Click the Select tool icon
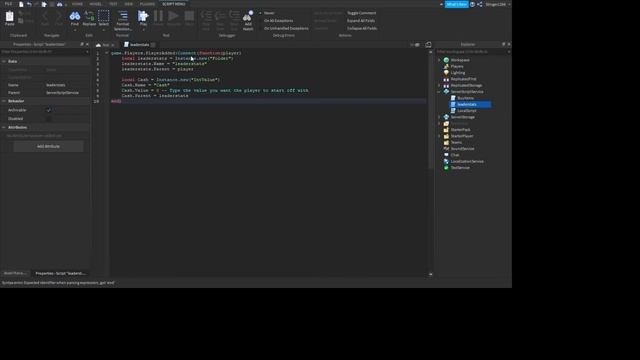Image resolution: width=640 pixels, height=360 pixels. coord(104,16)
